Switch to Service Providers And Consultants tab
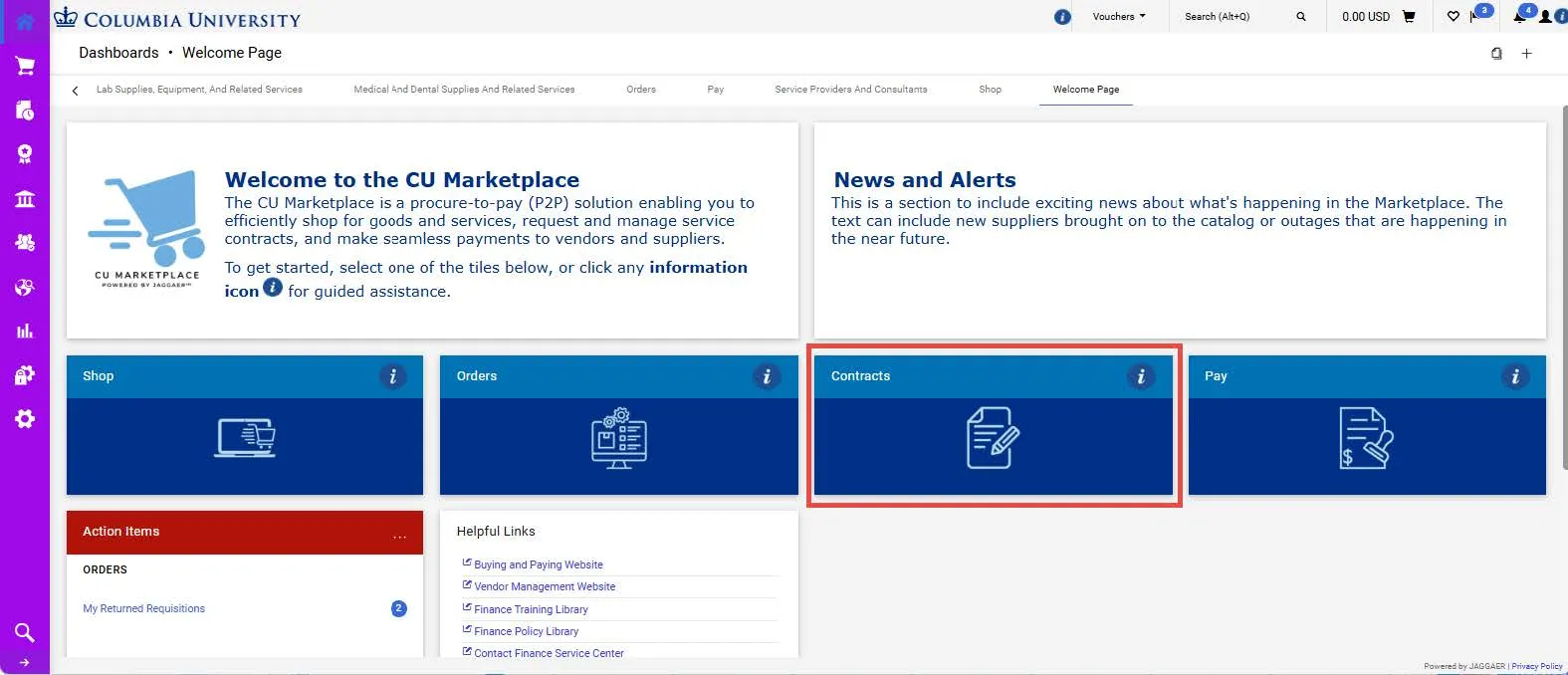The height and width of the screenshot is (675, 1568). [851, 90]
